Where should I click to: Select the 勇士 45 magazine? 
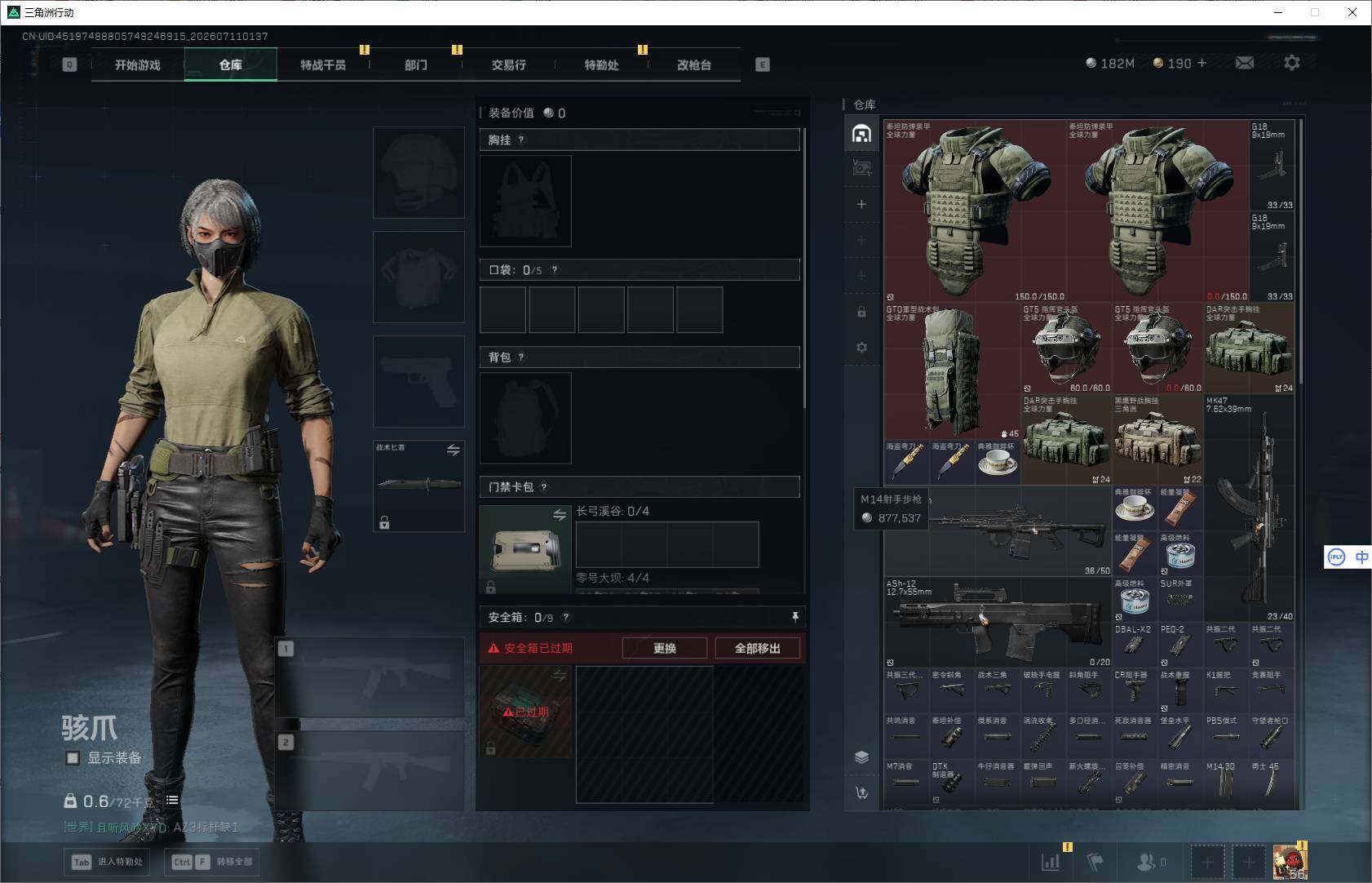1272,783
